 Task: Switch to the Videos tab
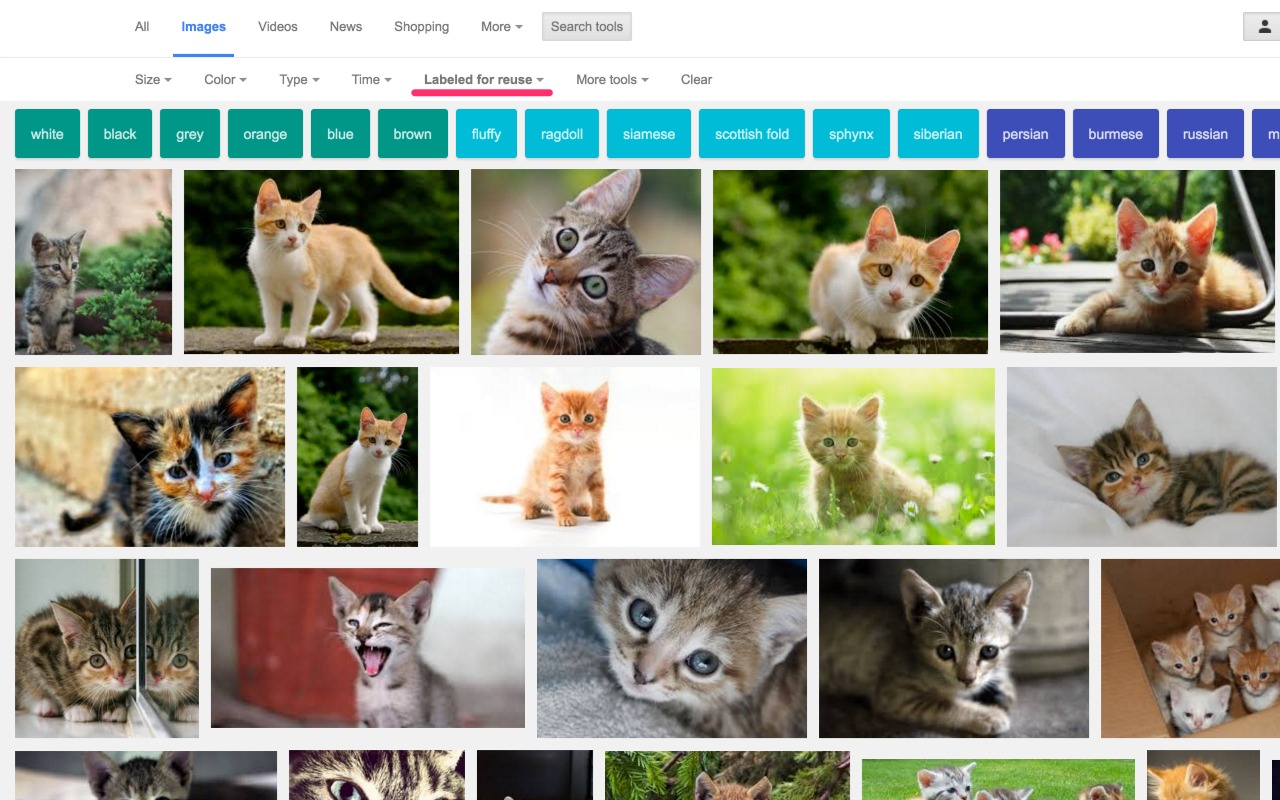277,27
